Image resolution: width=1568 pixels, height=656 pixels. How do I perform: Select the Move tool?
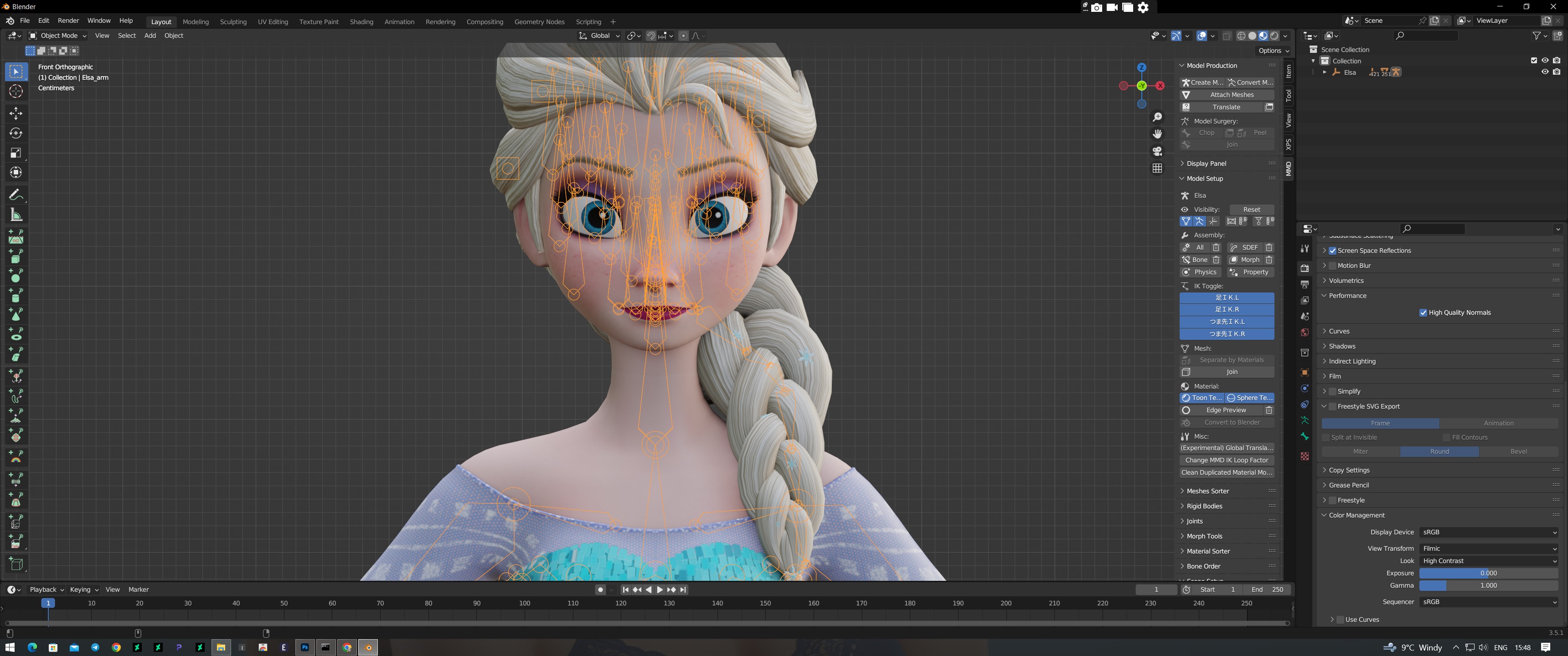pyautogui.click(x=16, y=114)
